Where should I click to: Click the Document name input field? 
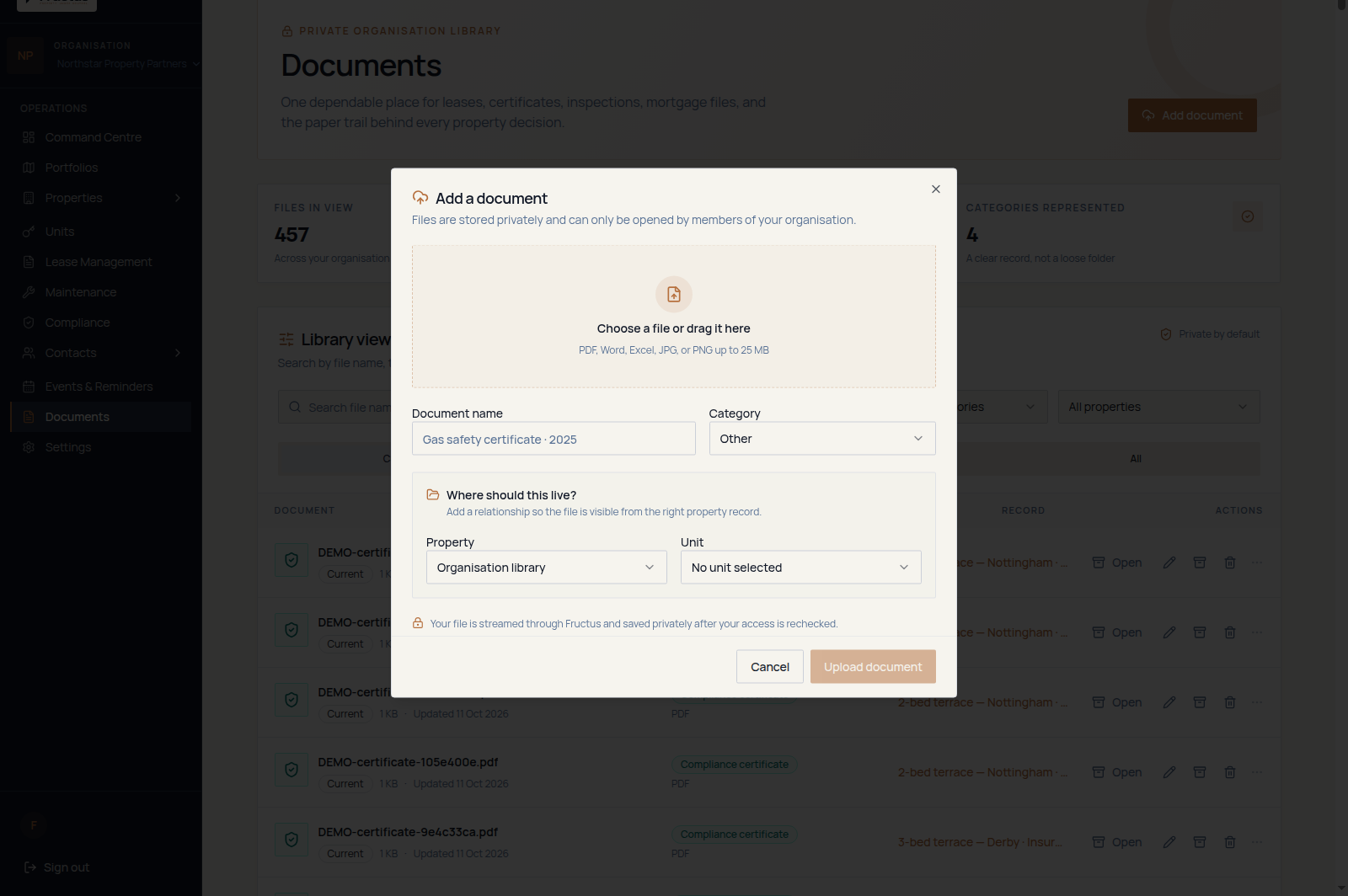click(x=554, y=439)
